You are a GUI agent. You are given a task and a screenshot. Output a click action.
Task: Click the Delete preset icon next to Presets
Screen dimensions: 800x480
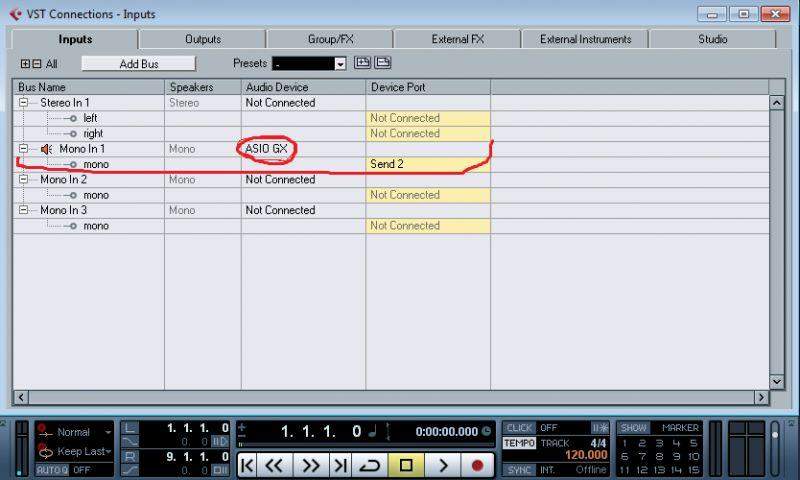pyautogui.click(x=383, y=63)
